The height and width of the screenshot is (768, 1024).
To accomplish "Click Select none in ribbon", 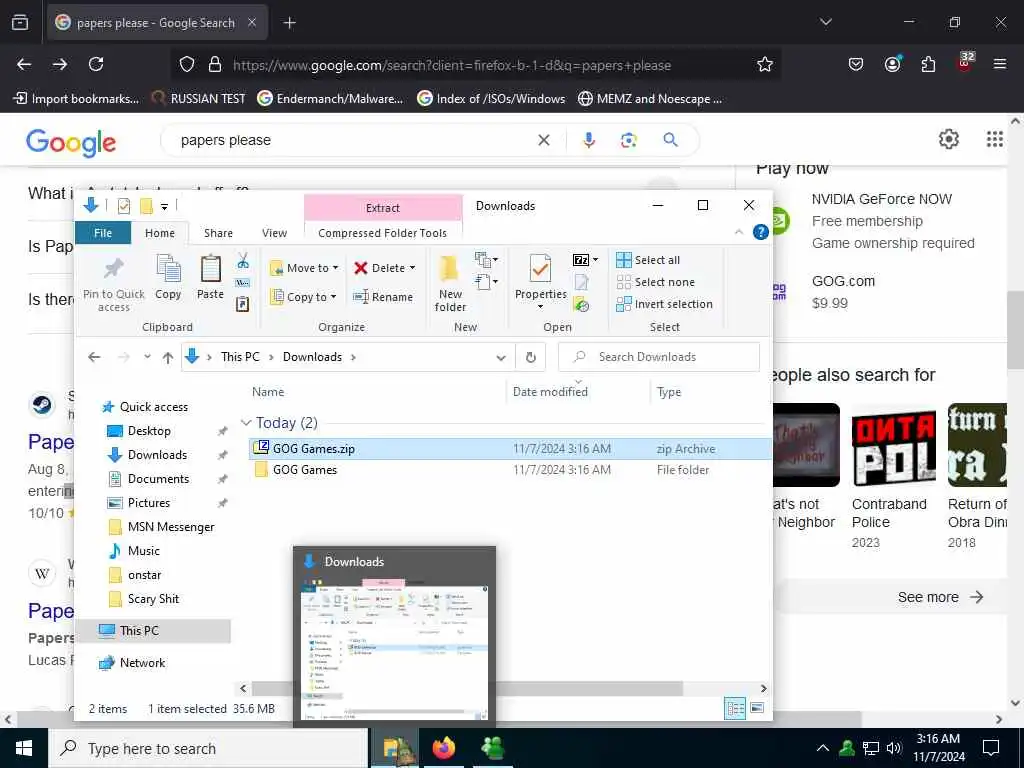I will point(655,282).
